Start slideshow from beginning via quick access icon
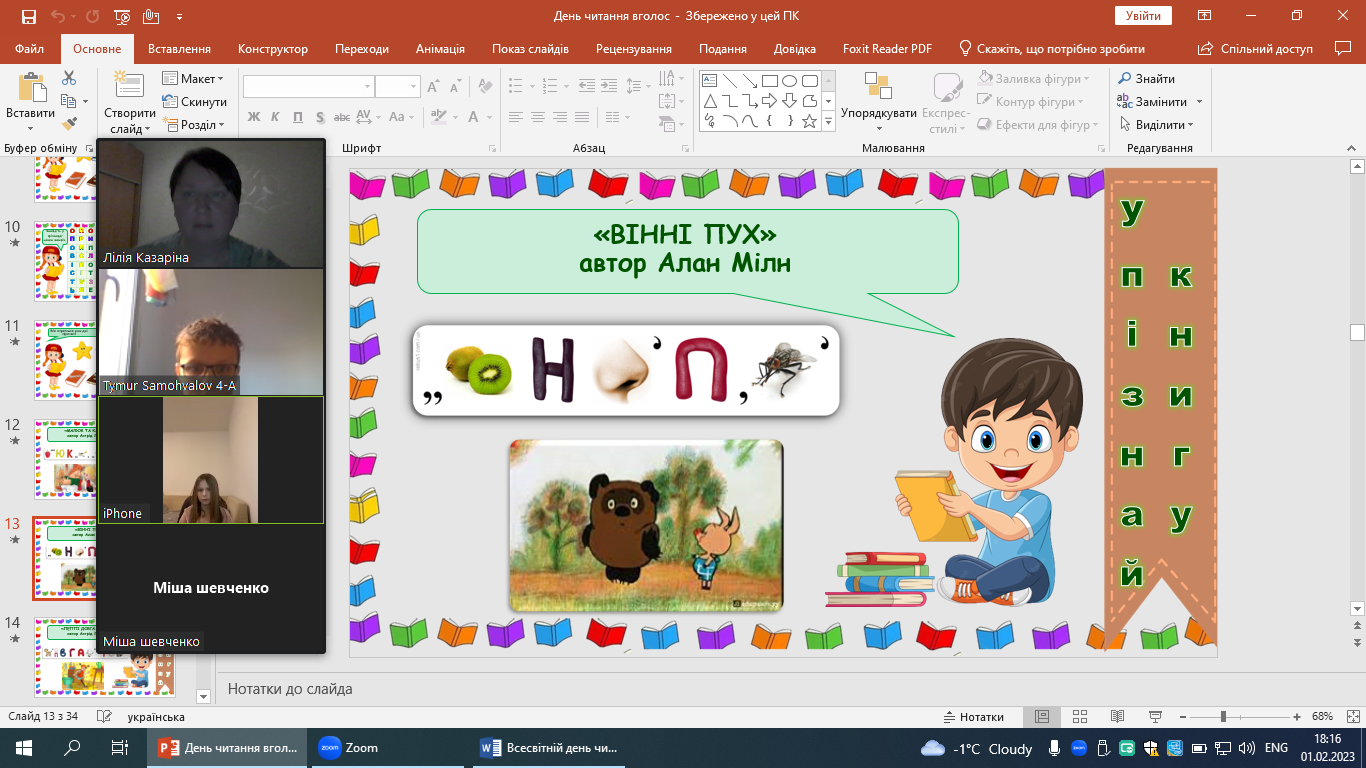 [x=122, y=17]
